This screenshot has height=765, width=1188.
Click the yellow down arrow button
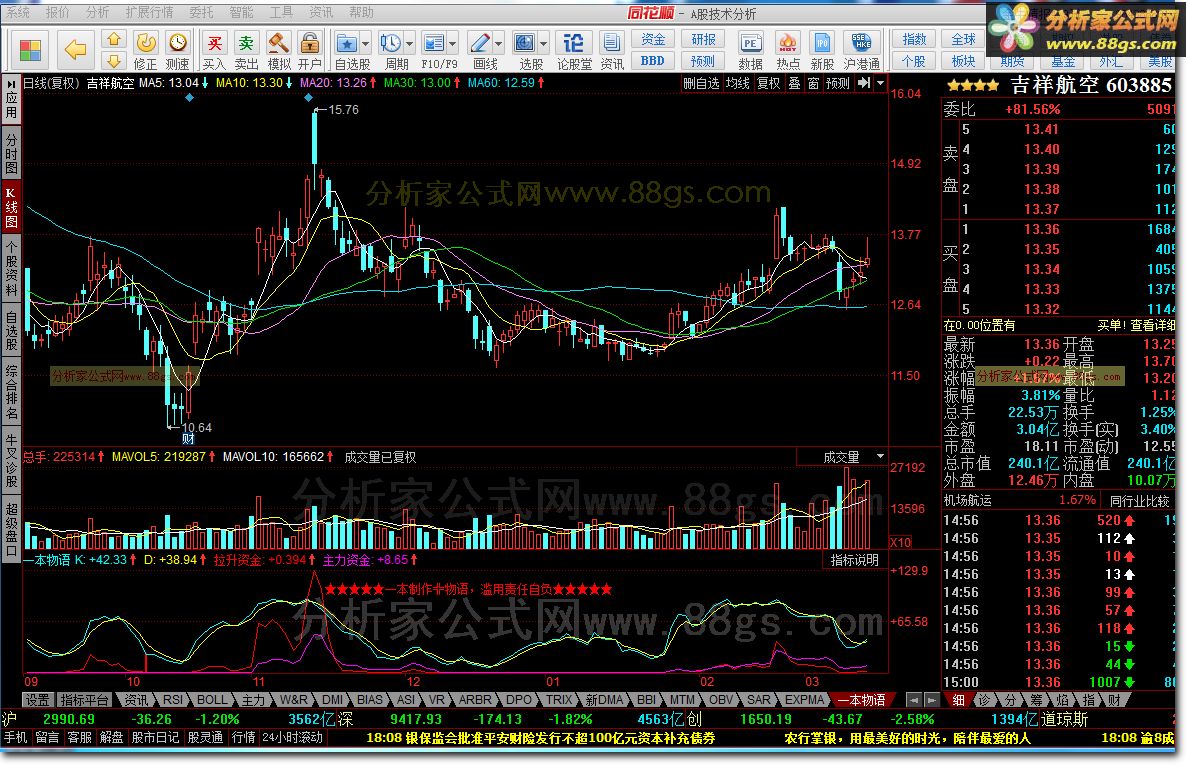click(114, 61)
